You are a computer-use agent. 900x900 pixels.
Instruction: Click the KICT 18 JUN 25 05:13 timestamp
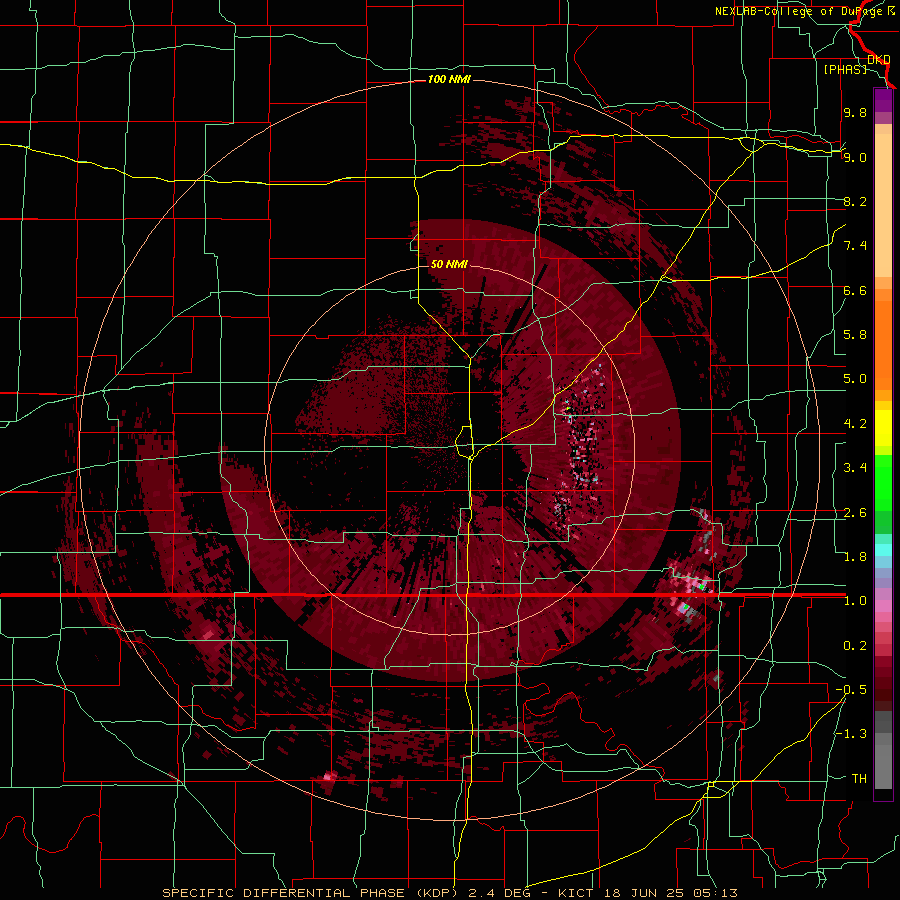647,893
